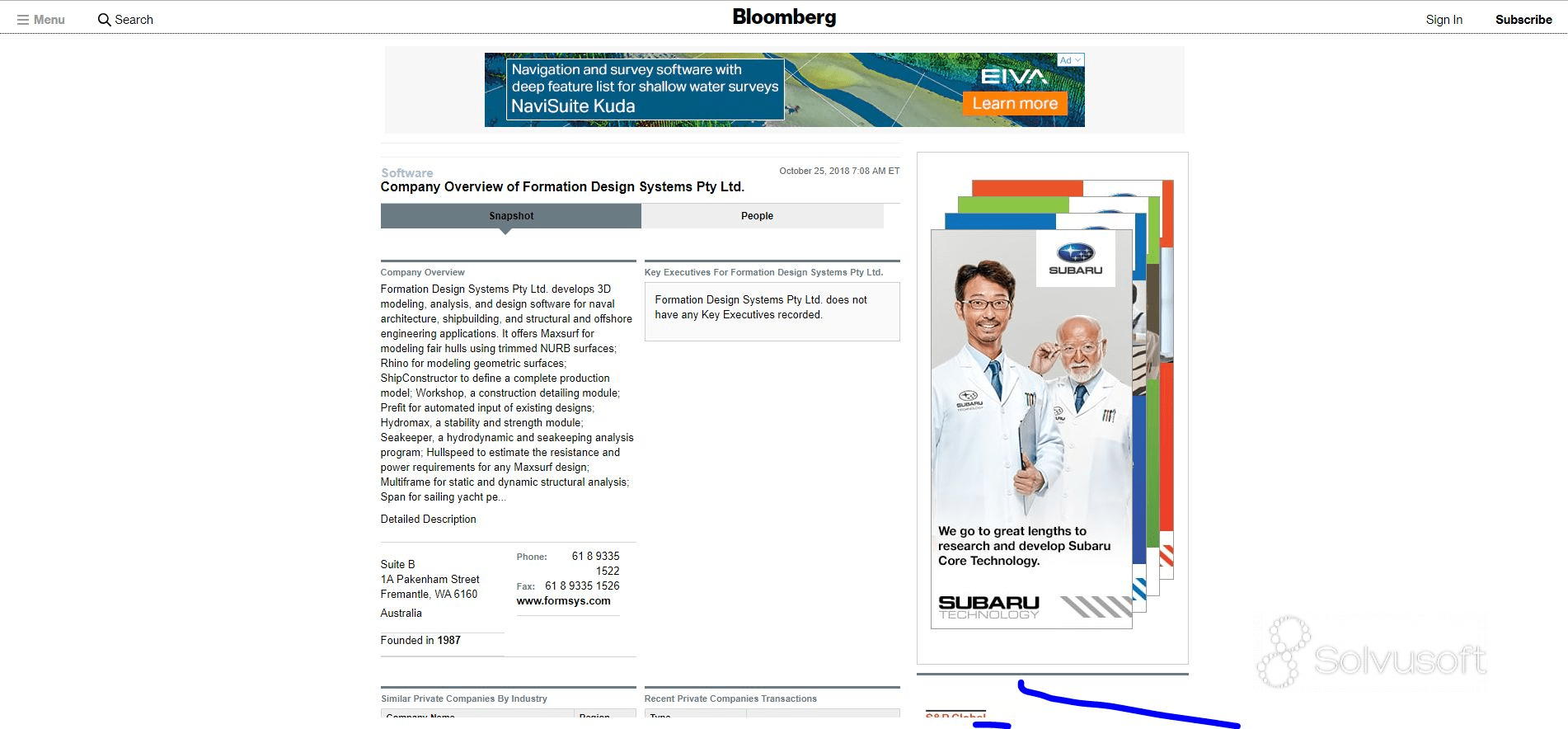The height and width of the screenshot is (729, 1568).
Task: Click address line '1A Pakenham Street'
Action: [430, 580]
